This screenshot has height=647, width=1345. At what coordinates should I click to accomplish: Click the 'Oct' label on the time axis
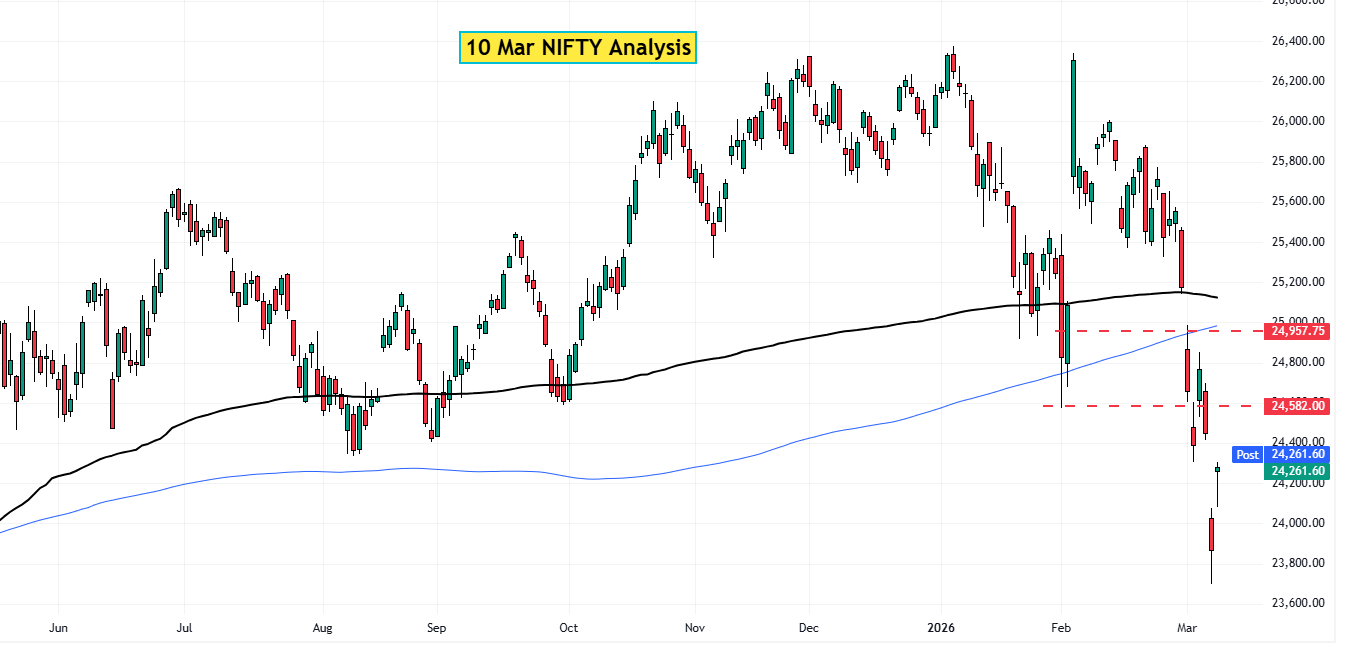567,628
